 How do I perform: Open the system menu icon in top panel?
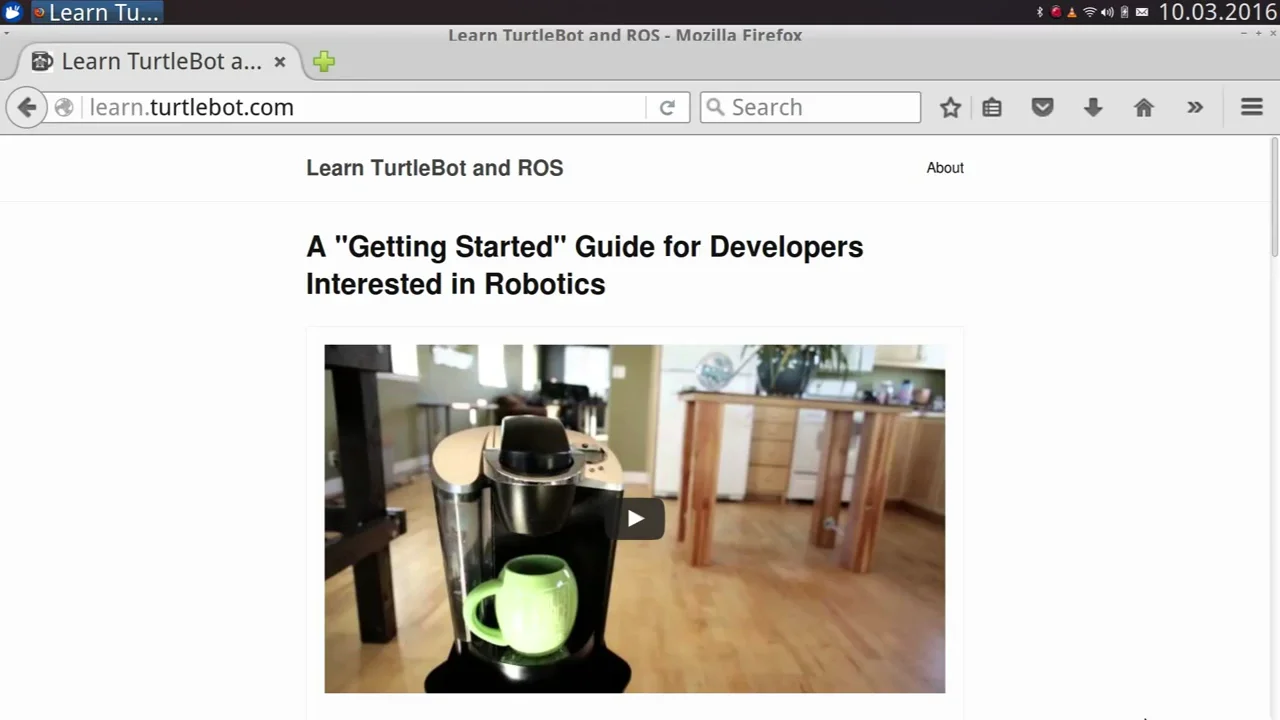[13, 12]
